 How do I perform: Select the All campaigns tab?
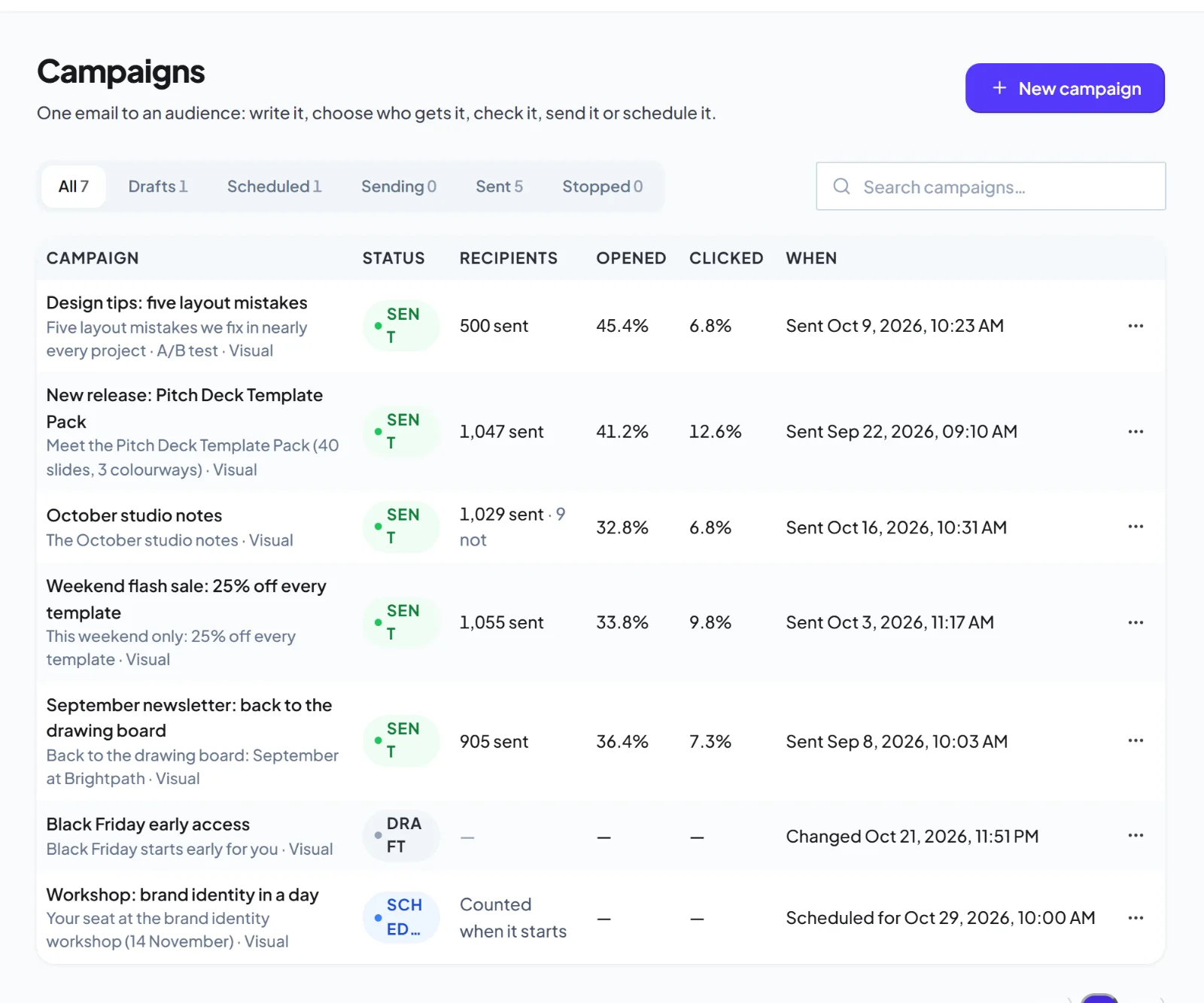73,186
